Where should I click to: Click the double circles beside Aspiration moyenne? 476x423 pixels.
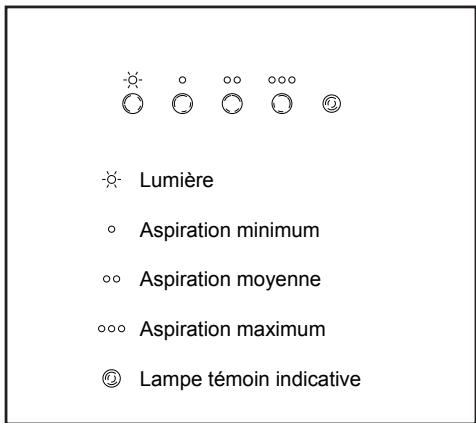(112, 279)
